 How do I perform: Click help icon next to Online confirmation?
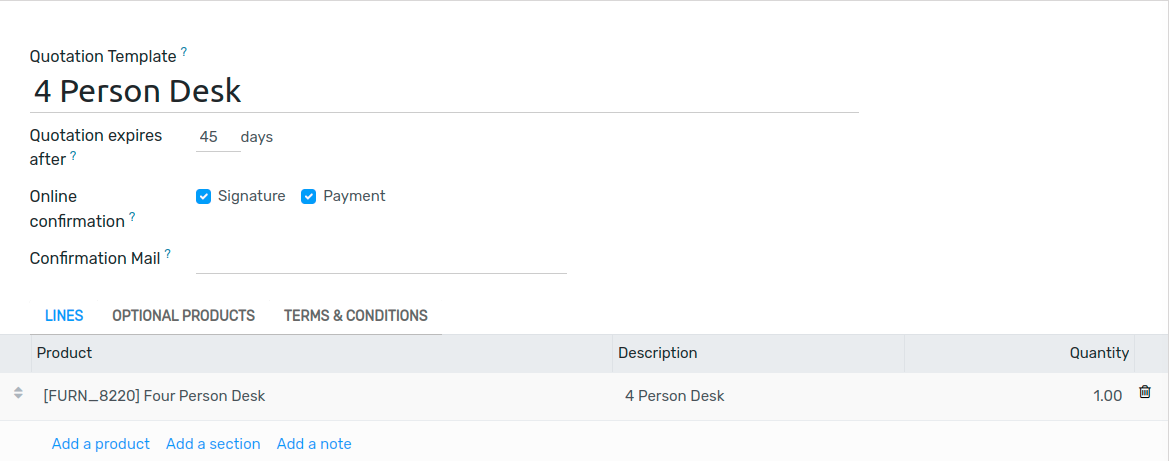pos(132,216)
